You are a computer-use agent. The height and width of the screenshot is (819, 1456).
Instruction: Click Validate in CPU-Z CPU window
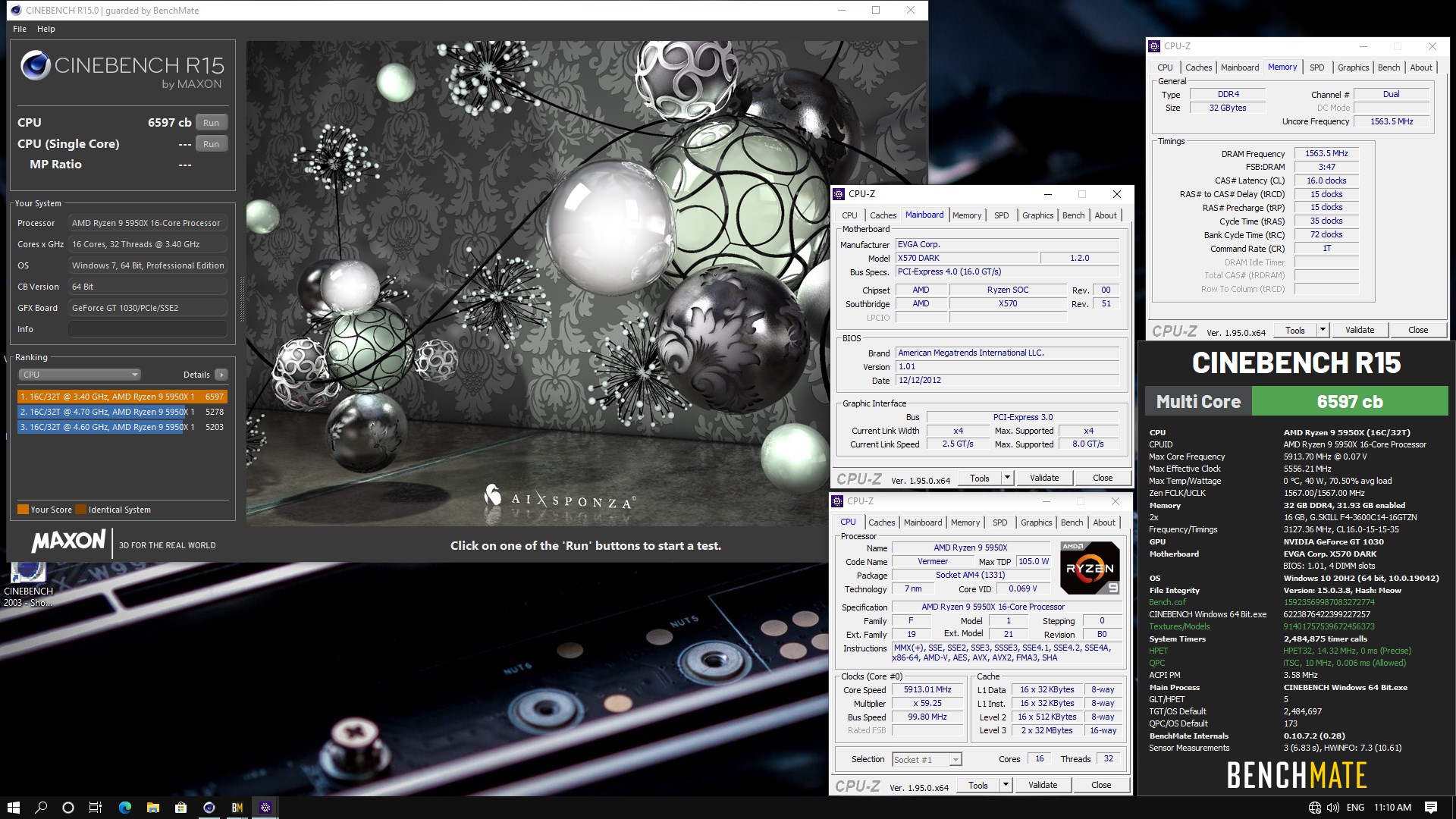pyautogui.click(x=1043, y=785)
